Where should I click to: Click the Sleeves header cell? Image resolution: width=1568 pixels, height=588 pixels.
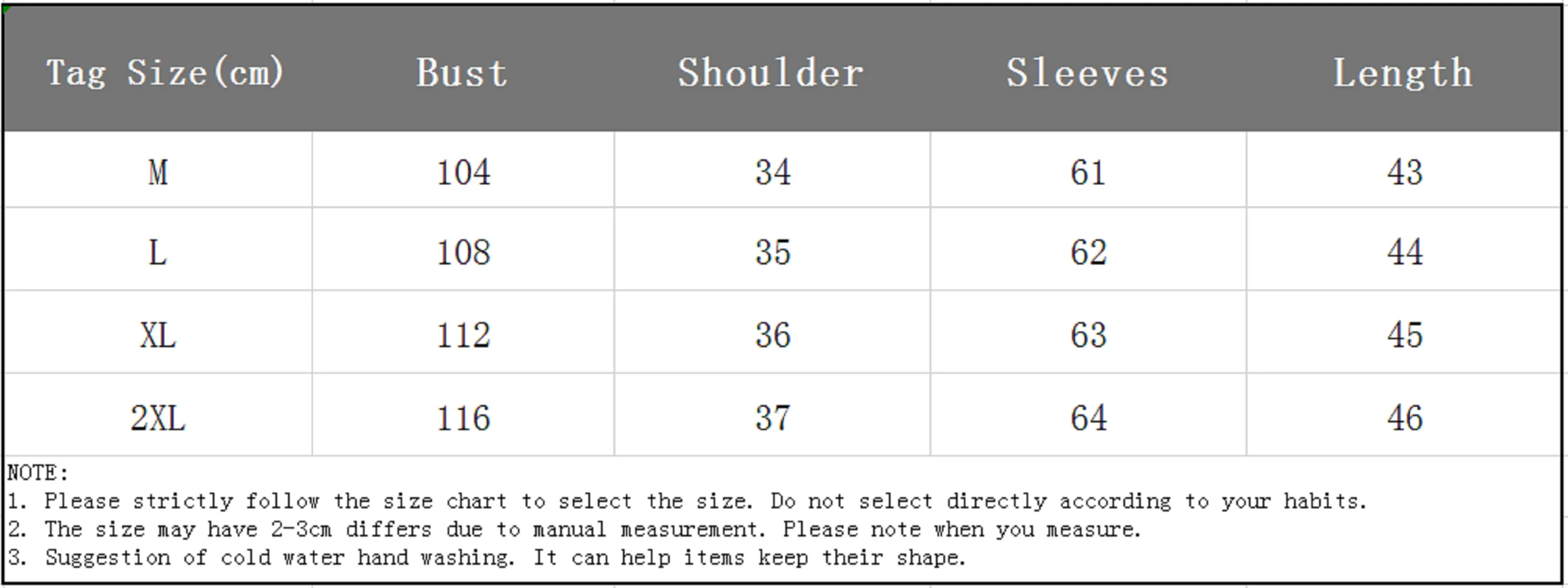click(1088, 73)
